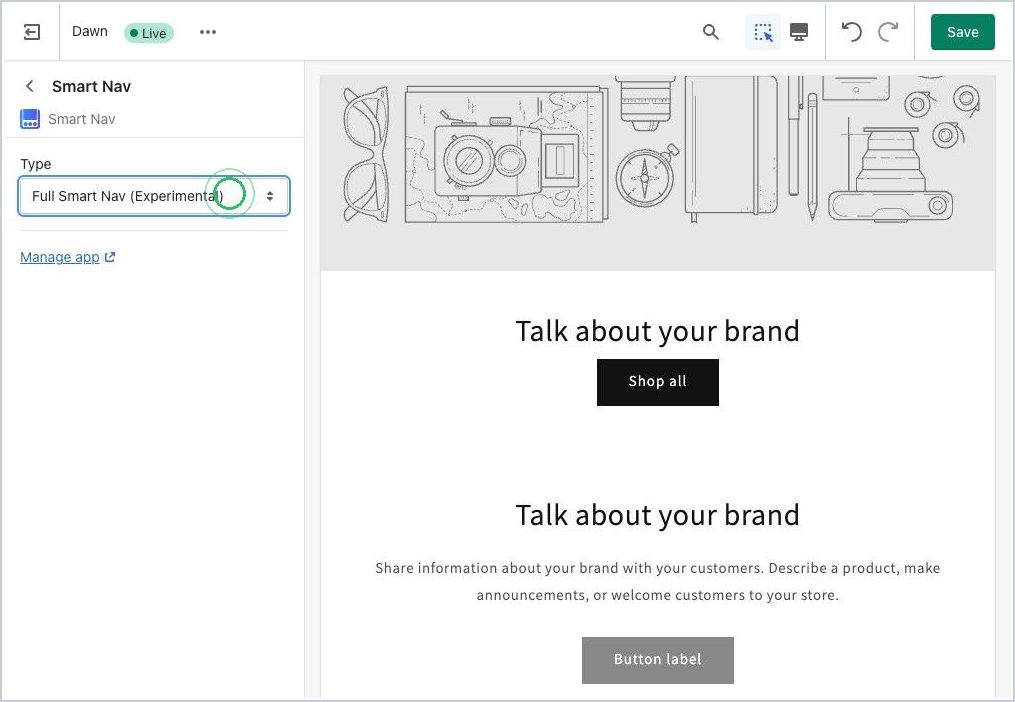The height and width of the screenshot is (702, 1015).
Task: Save the theme changes
Action: click(x=963, y=32)
